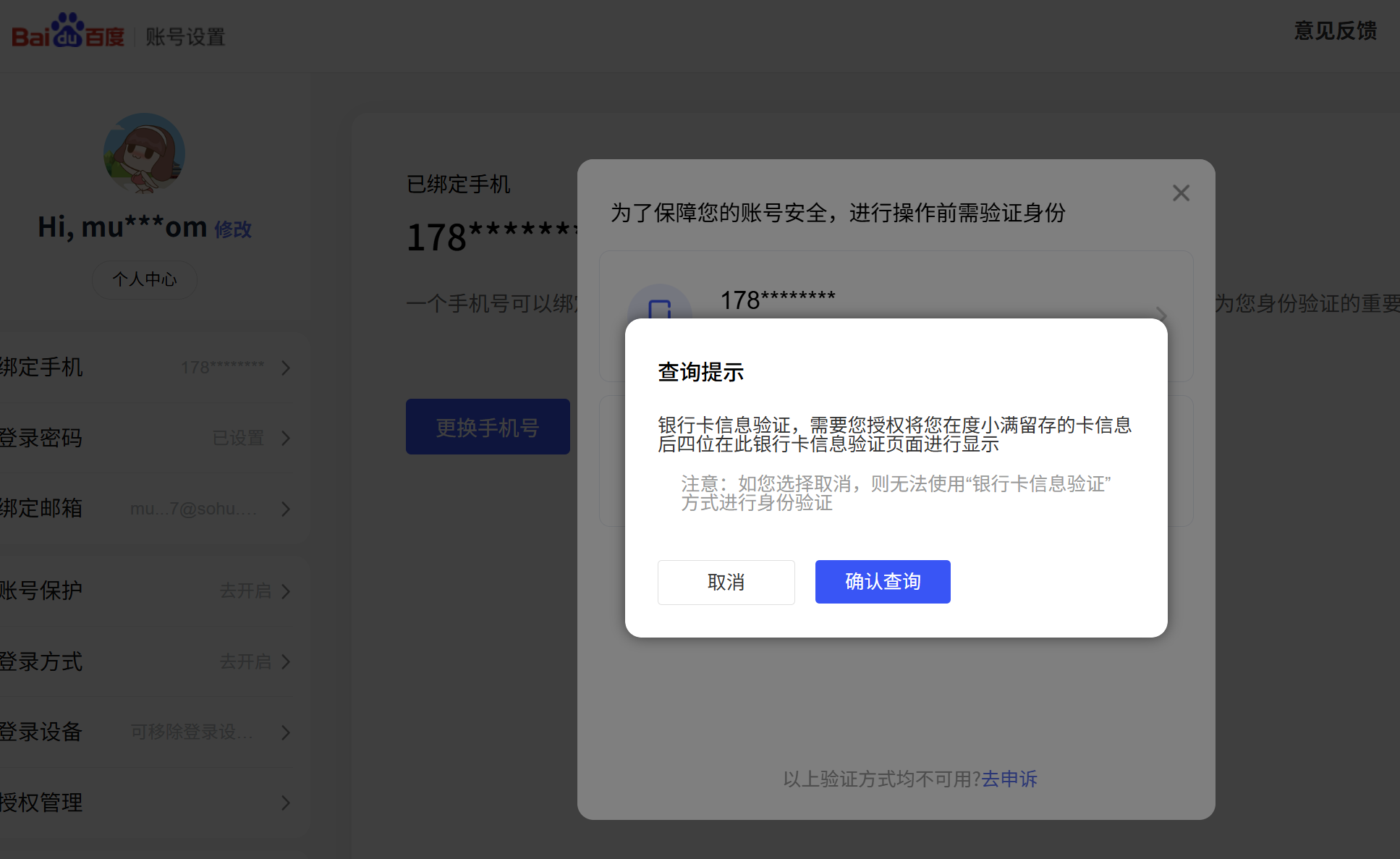Screen dimensions: 1400x859
Task: Click 确认查询 confirm query button
Action: 882,582
